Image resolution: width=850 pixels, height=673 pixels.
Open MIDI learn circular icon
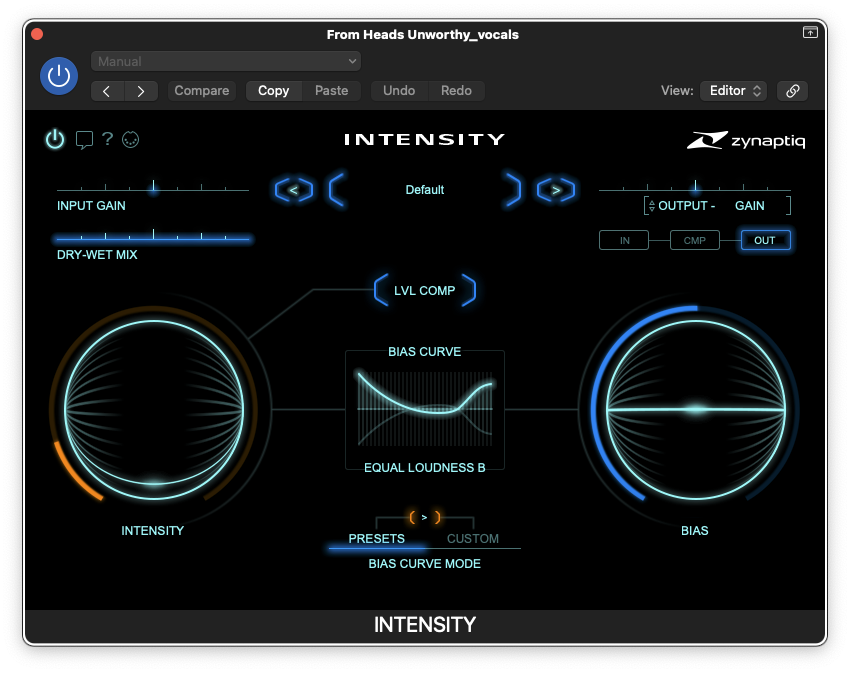131,140
